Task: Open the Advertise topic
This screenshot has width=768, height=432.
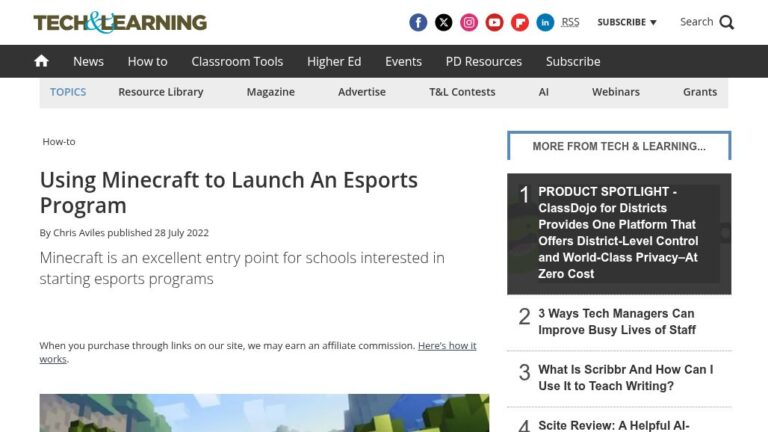Action: click(x=362, y=92)
